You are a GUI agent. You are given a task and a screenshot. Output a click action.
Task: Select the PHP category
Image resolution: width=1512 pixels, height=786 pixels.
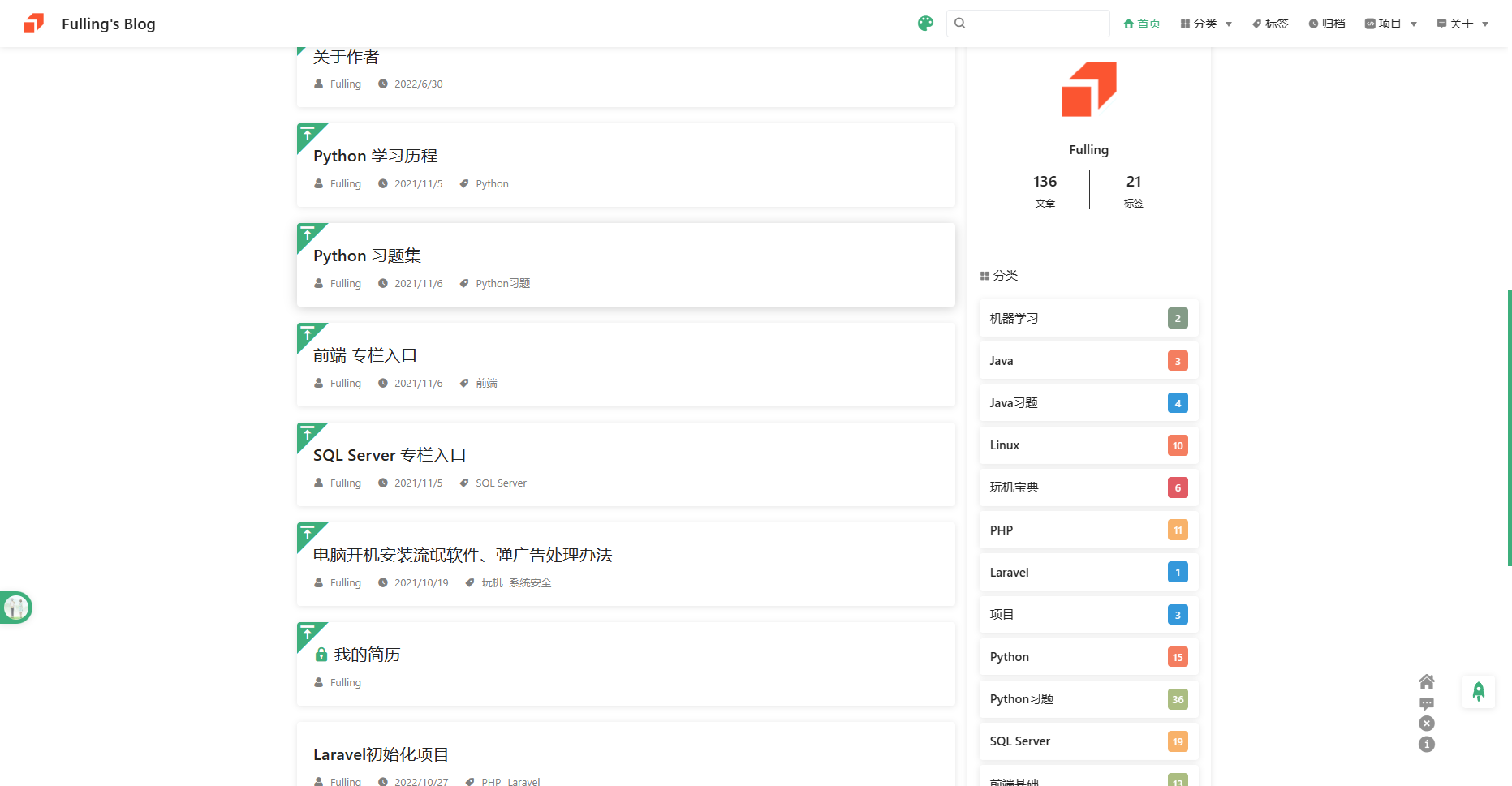tap(1089, 530)
